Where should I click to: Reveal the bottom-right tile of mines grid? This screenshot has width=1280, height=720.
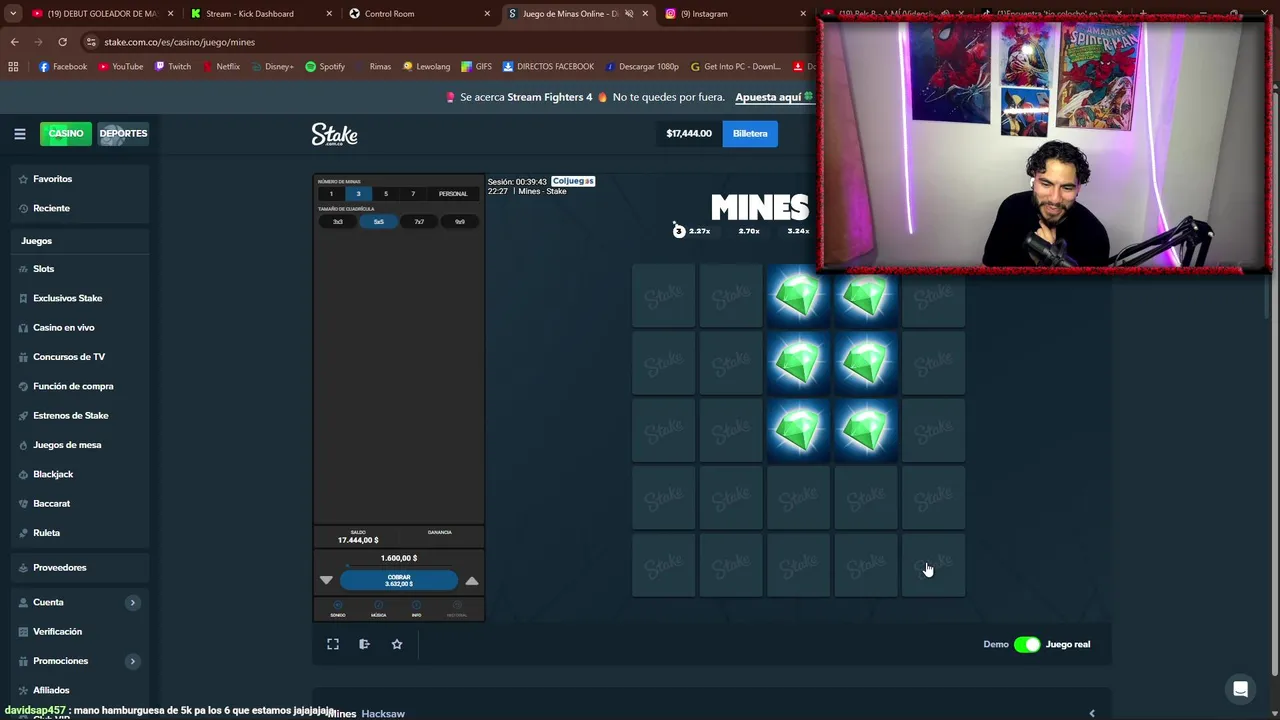[933, 566]
